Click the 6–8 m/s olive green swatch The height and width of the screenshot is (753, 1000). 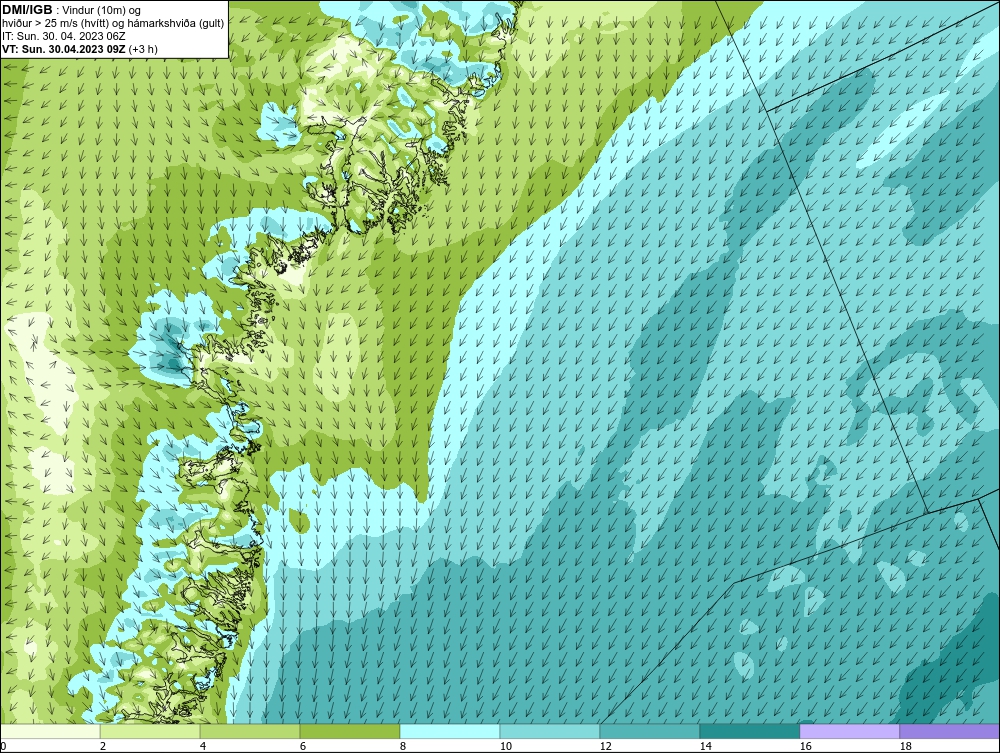(x=349, y=731)
